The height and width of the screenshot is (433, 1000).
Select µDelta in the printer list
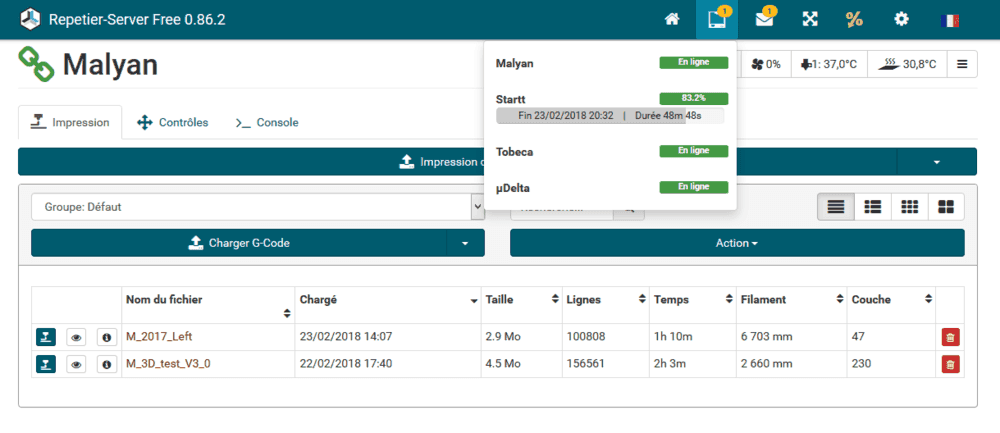[513, 188]
